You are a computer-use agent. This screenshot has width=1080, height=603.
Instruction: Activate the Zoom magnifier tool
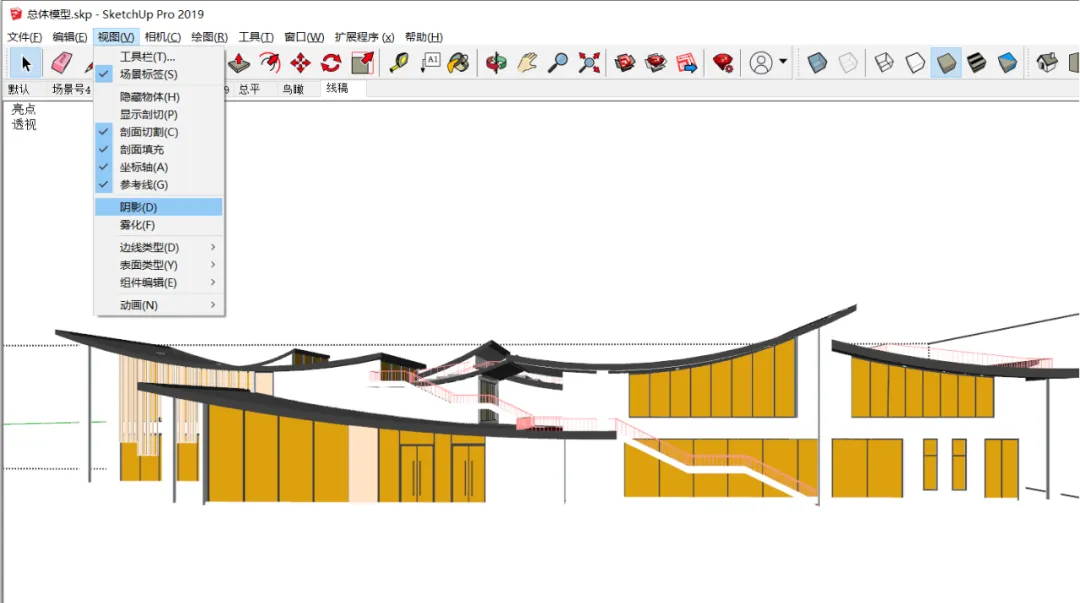coord(558,63)
